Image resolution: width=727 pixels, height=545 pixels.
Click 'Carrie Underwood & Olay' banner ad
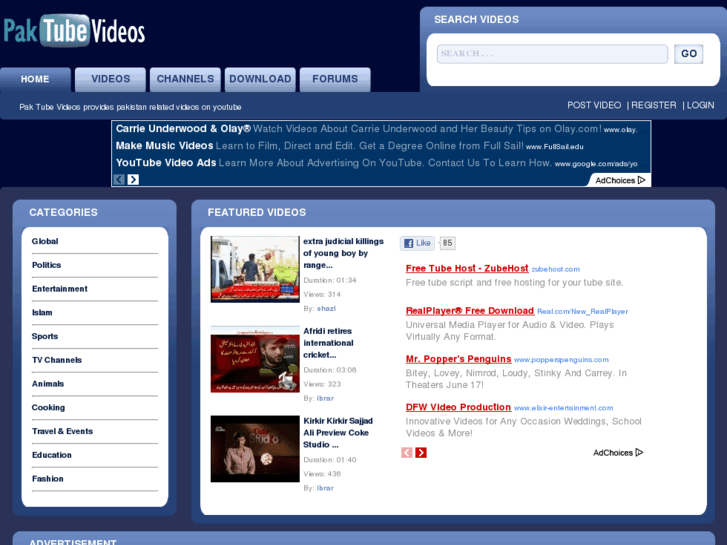pyautogui.click(x=183, y=128)
